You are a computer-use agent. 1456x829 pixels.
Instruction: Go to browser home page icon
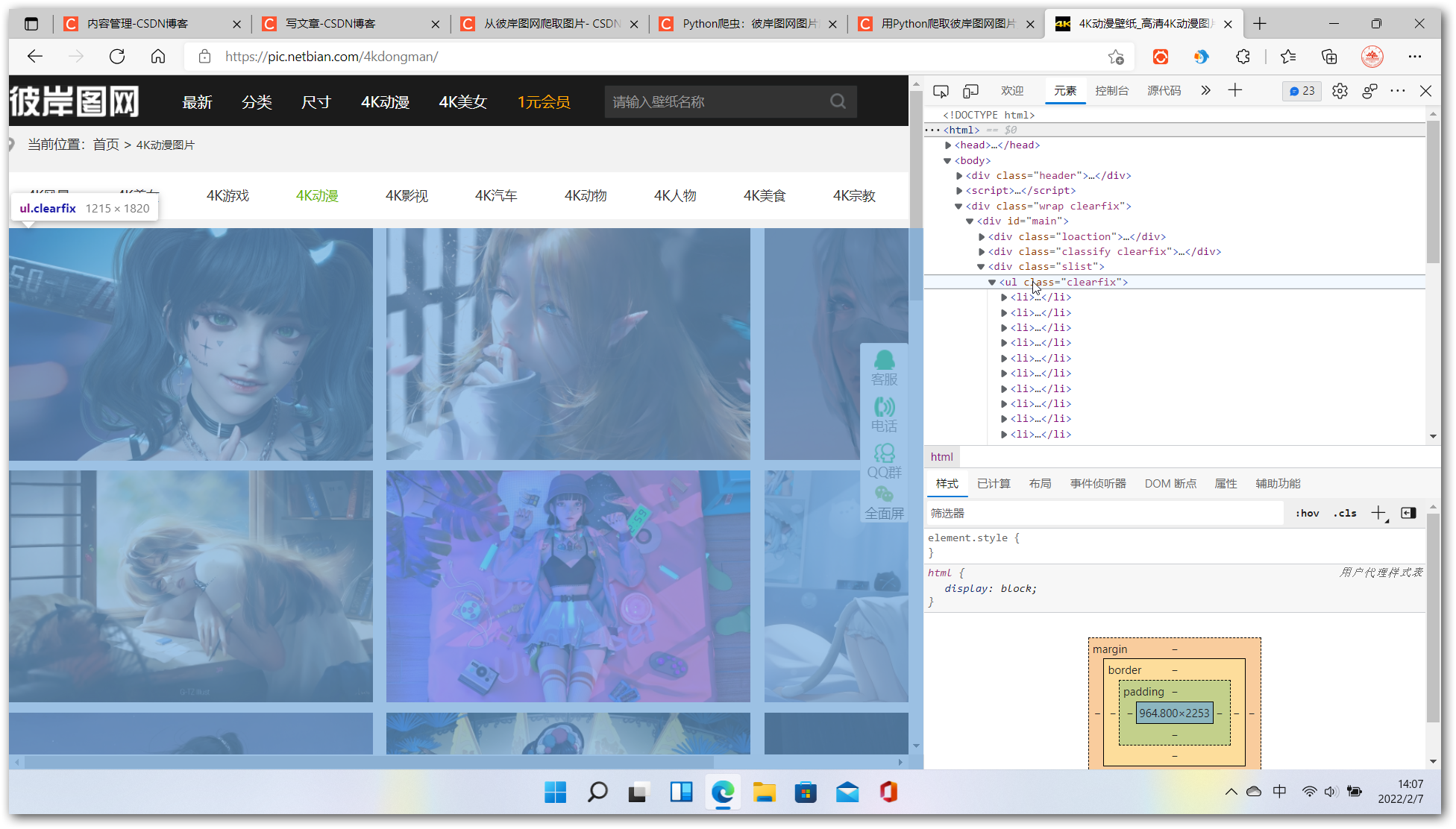point(158,57)
